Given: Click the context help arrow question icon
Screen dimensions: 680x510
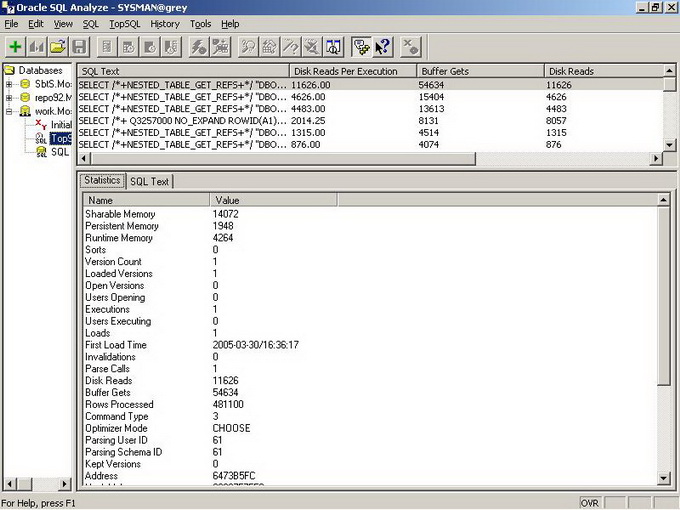Looking at the screenshot, I should tap(383, 47).
